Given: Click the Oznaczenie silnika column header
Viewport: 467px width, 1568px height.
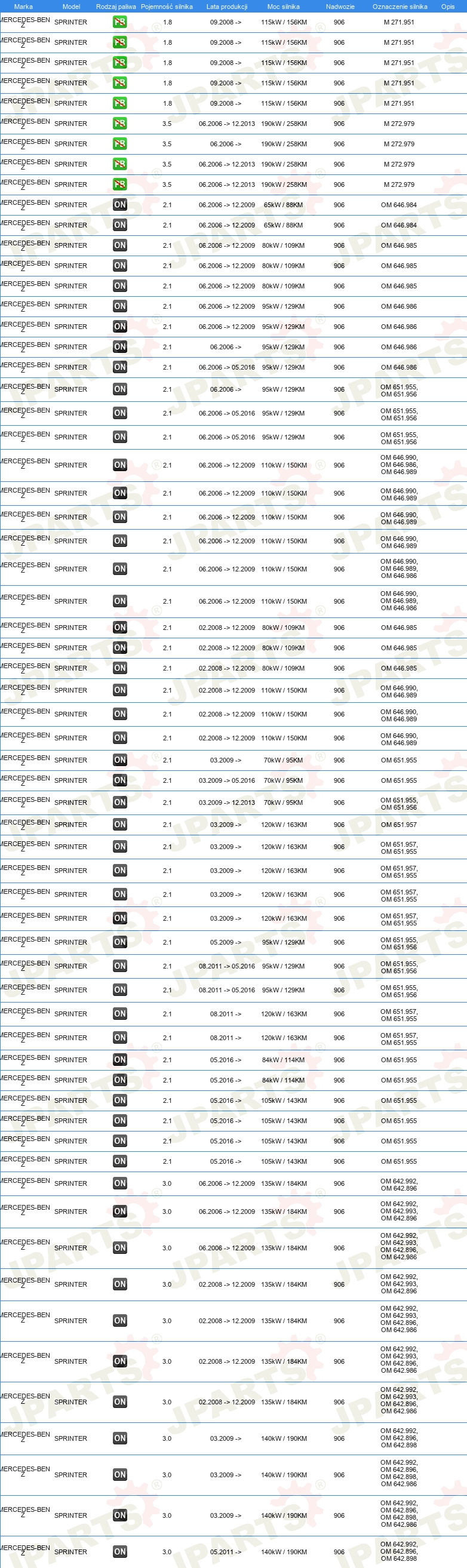Looking at the screenshot, I should [x=400, y=7].
